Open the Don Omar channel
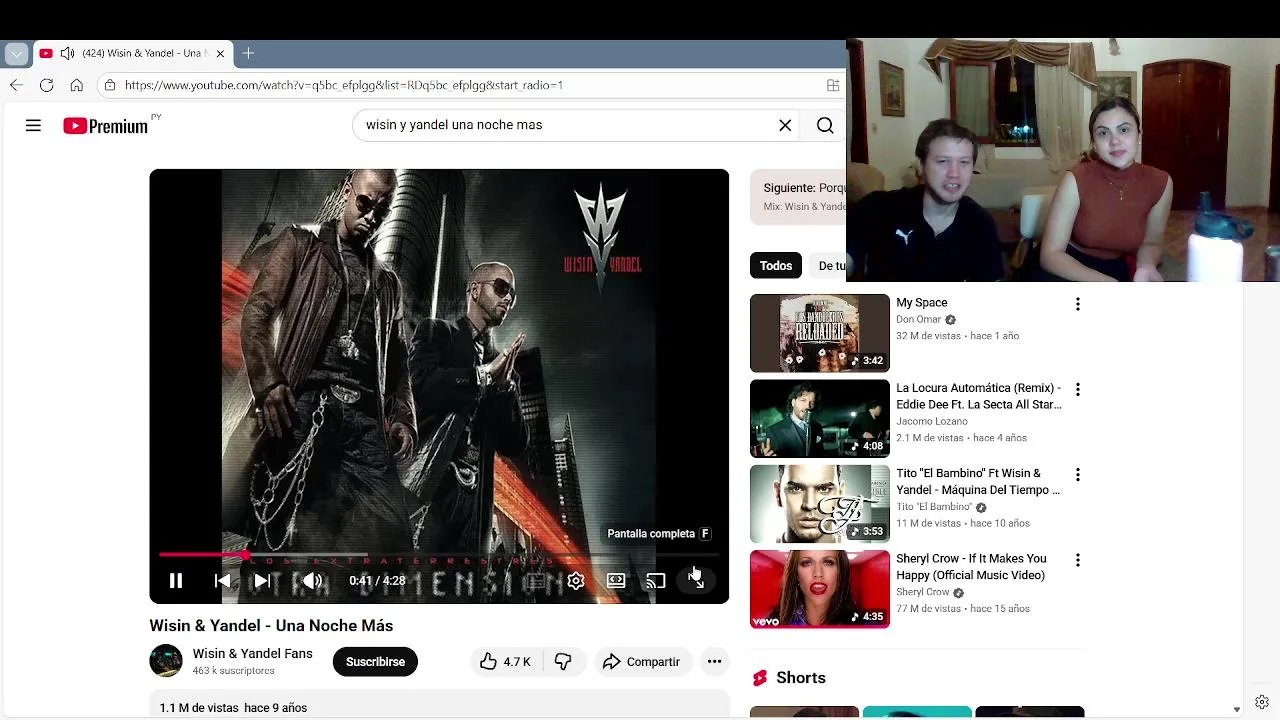The image size is (1280, 720). pos(918,320)
